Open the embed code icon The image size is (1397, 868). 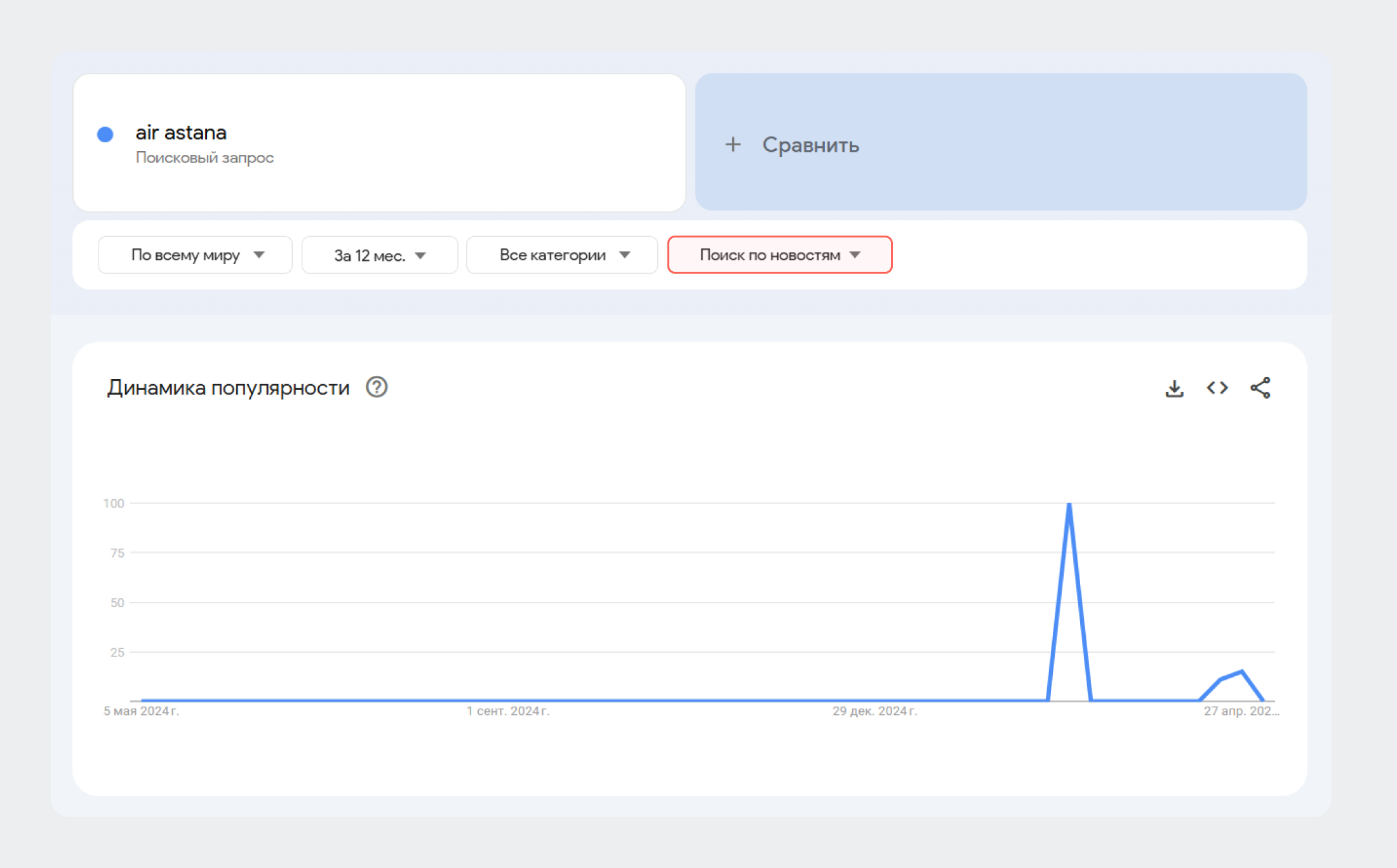[x=1217, y=387]
